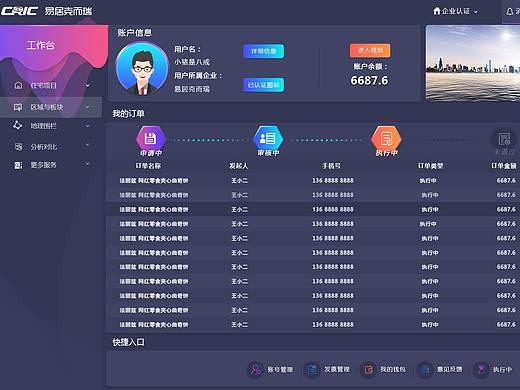Click the 订单名称 column header
The height and width of the screenshot is (390, 520).
(148, 166)
